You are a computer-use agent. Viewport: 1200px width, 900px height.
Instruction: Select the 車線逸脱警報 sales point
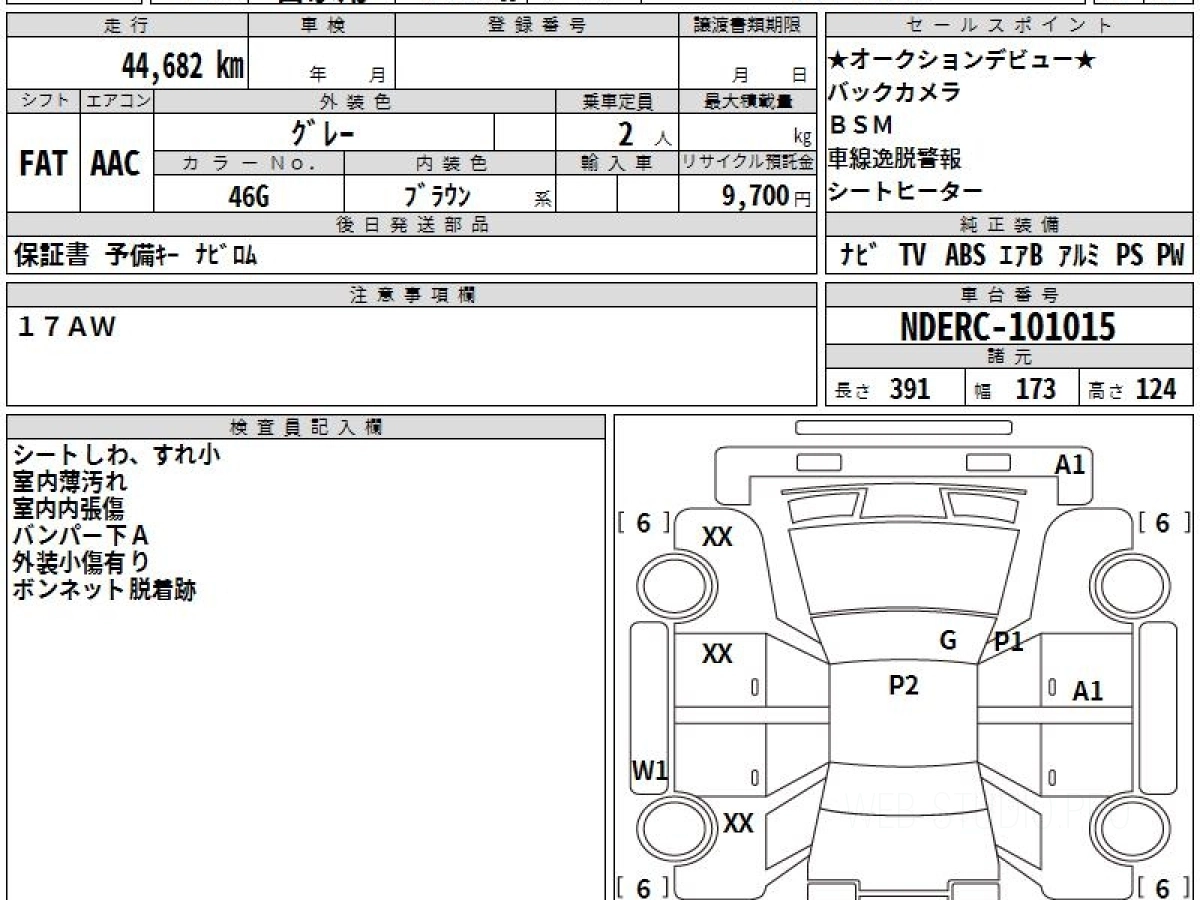pos(895,158)
